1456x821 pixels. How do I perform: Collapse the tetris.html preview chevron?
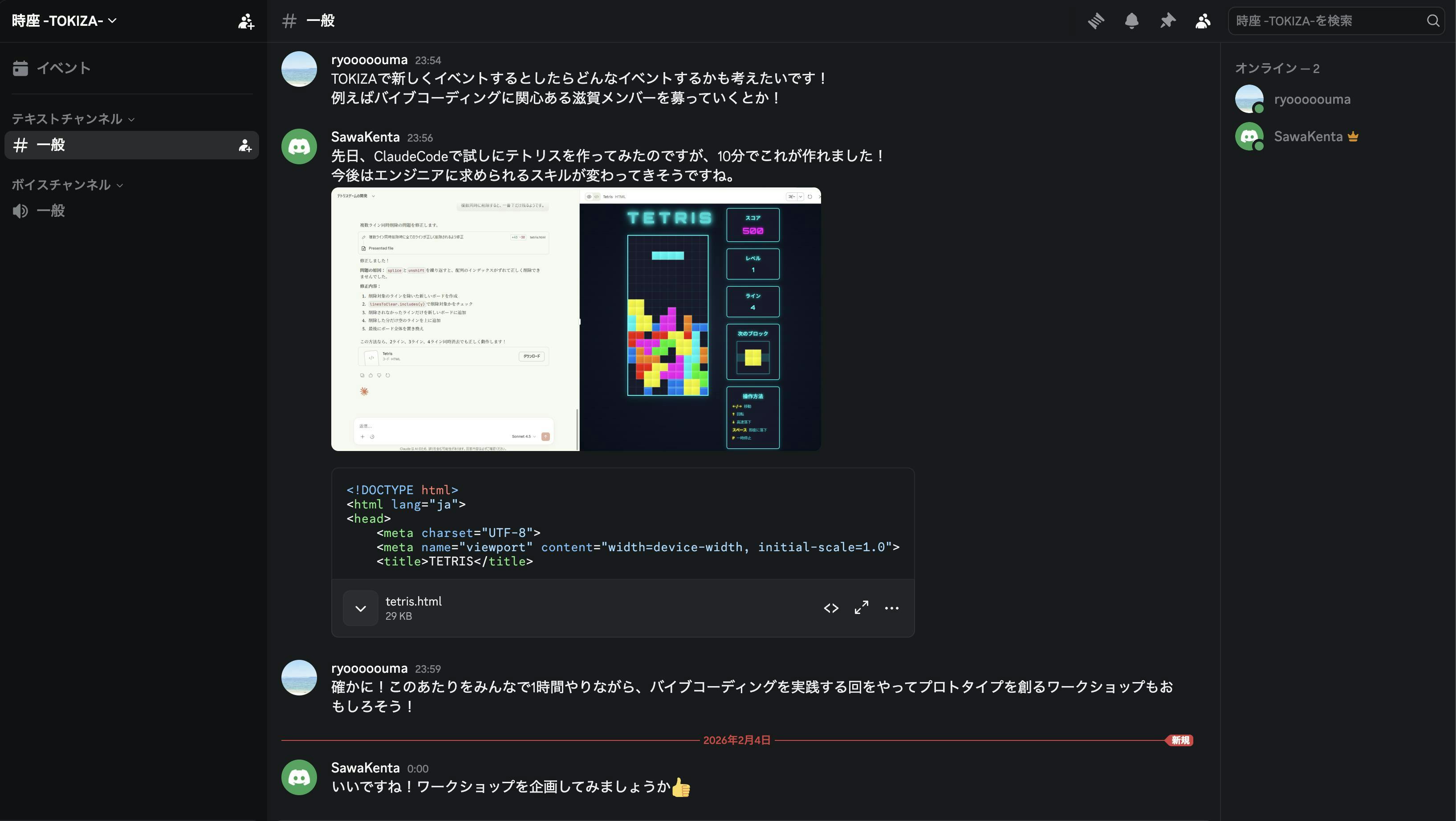[361, 608]
